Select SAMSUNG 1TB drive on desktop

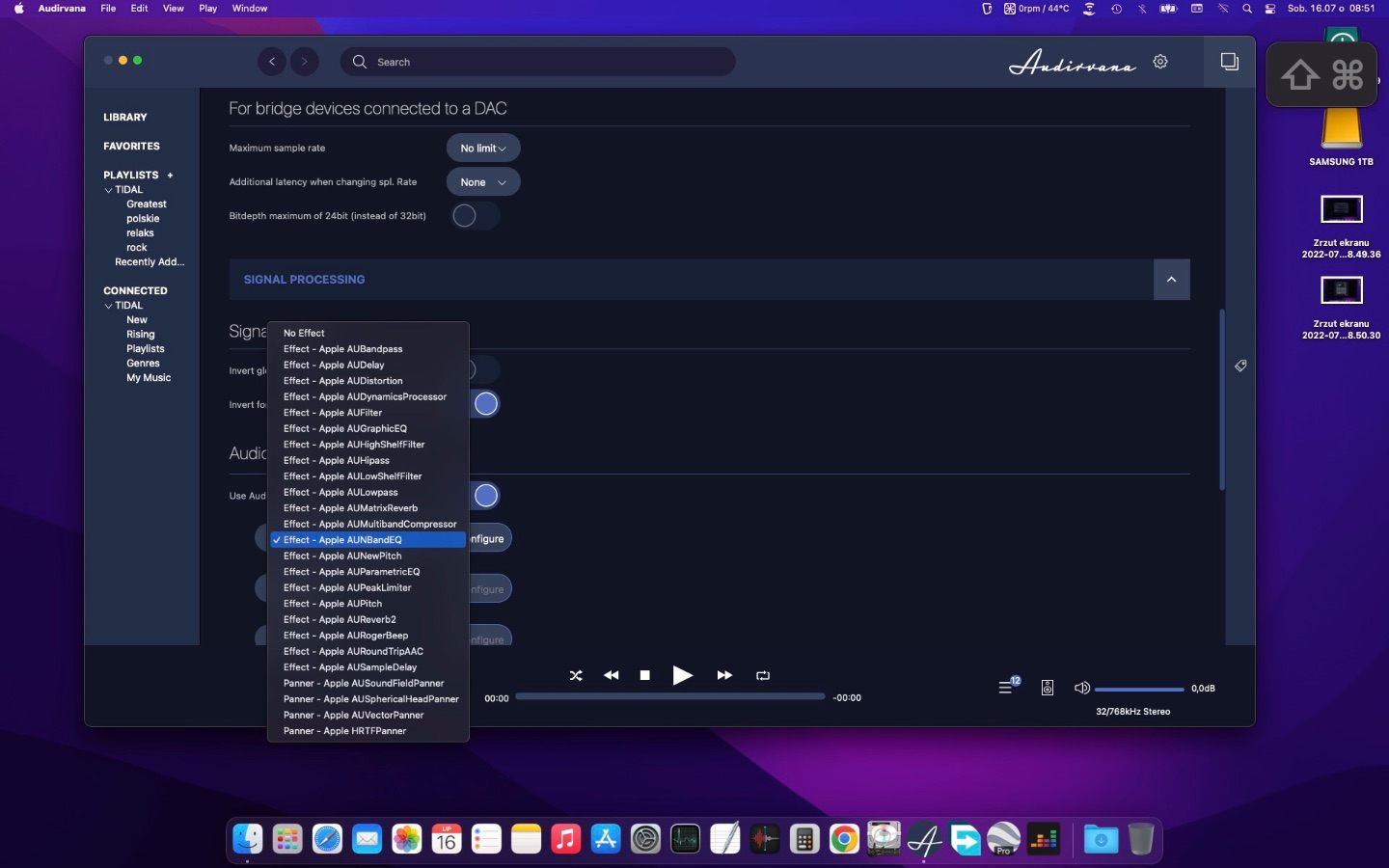tap(1341, 135)
